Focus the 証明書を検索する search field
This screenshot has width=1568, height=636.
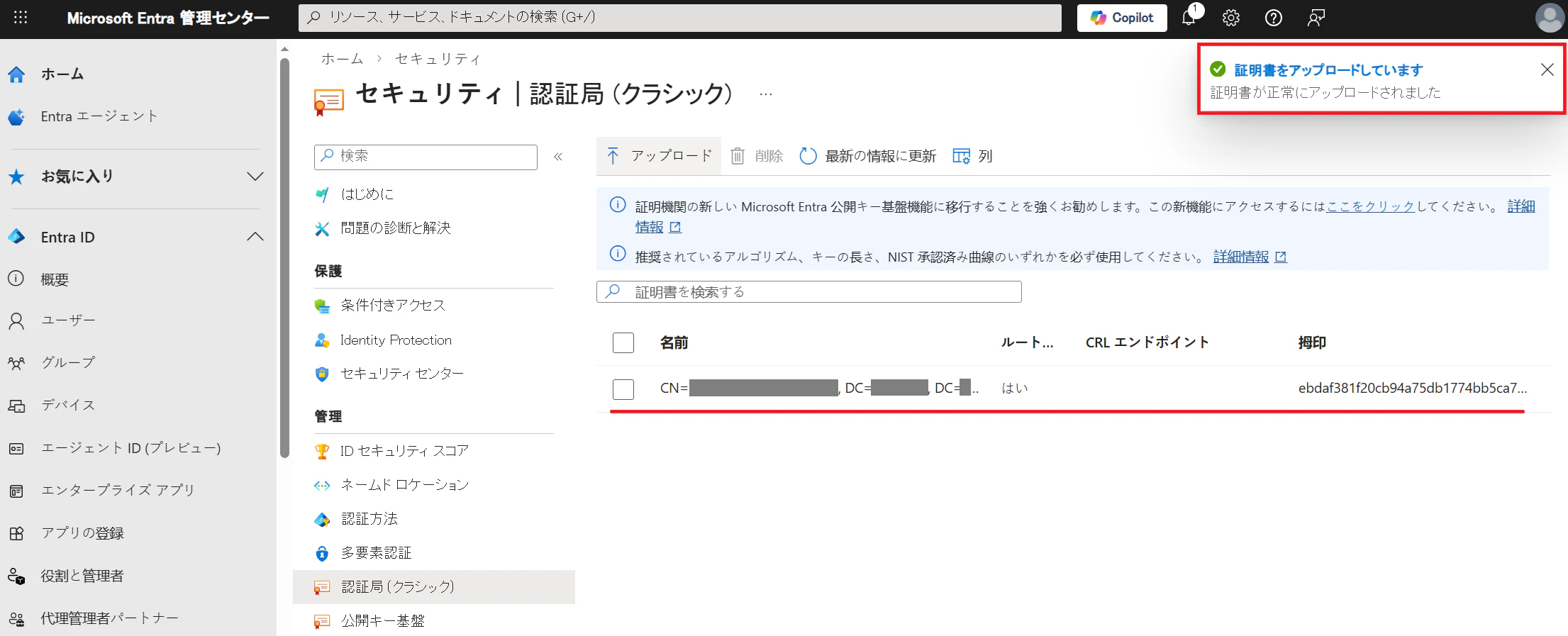[x=809, y=292]
